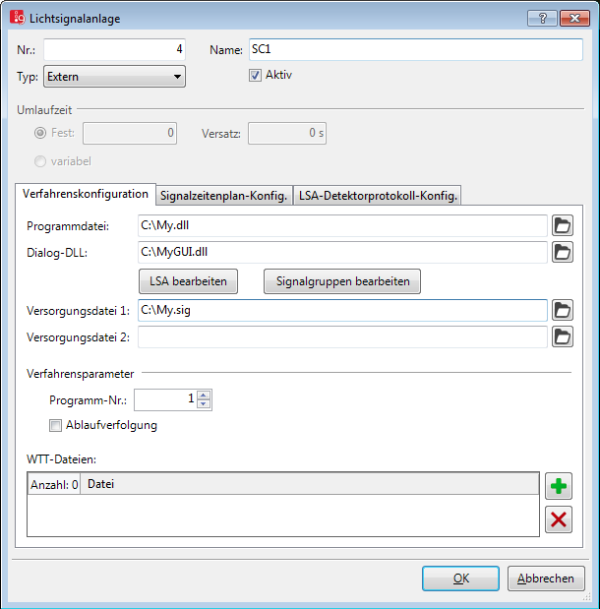Screen dimensions: 600x609
Task: Switch to Signalzeitenplan-Konfig. tab
Action: 224,196
